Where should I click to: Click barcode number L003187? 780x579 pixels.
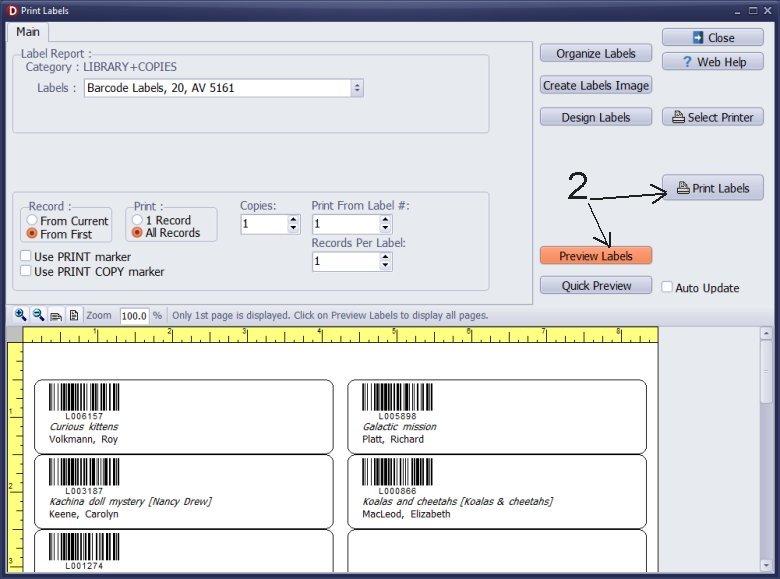click(84, 490)
